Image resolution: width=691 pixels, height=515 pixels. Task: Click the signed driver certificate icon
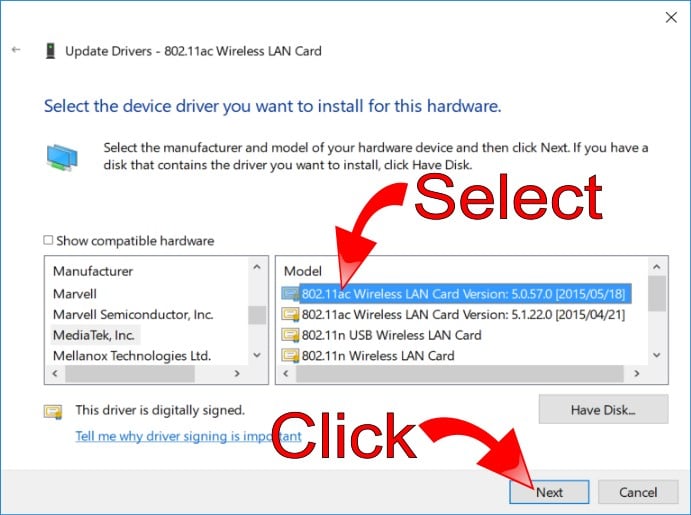[53, 411]
